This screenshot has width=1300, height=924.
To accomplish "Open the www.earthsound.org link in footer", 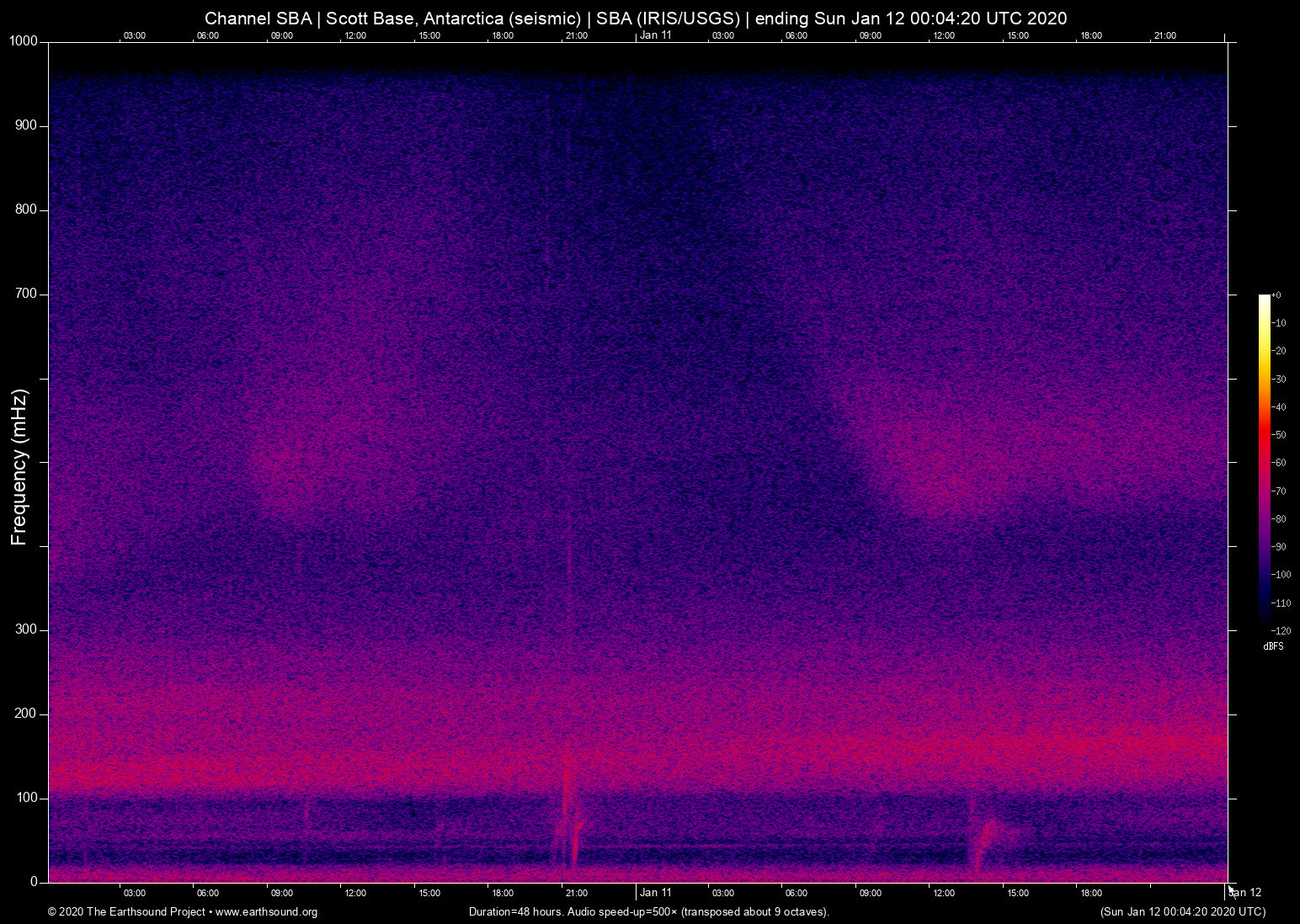I will [266, 912].
